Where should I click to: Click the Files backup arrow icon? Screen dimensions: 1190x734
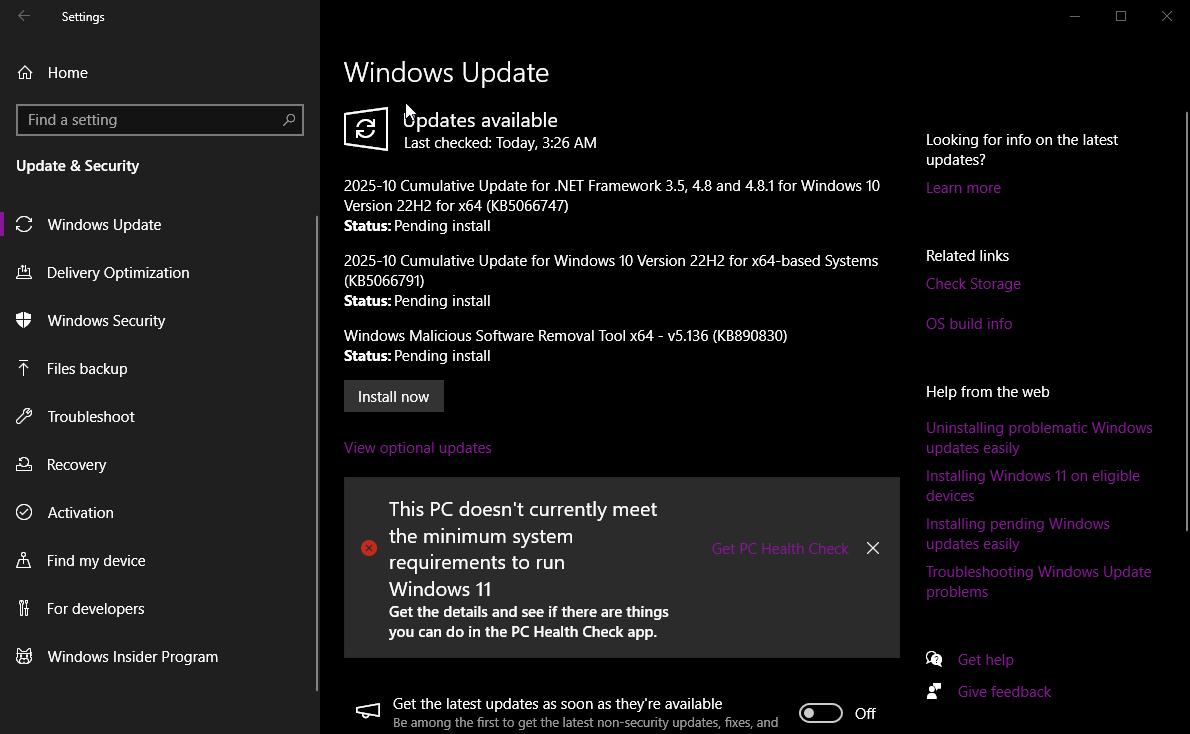point(25,369)
